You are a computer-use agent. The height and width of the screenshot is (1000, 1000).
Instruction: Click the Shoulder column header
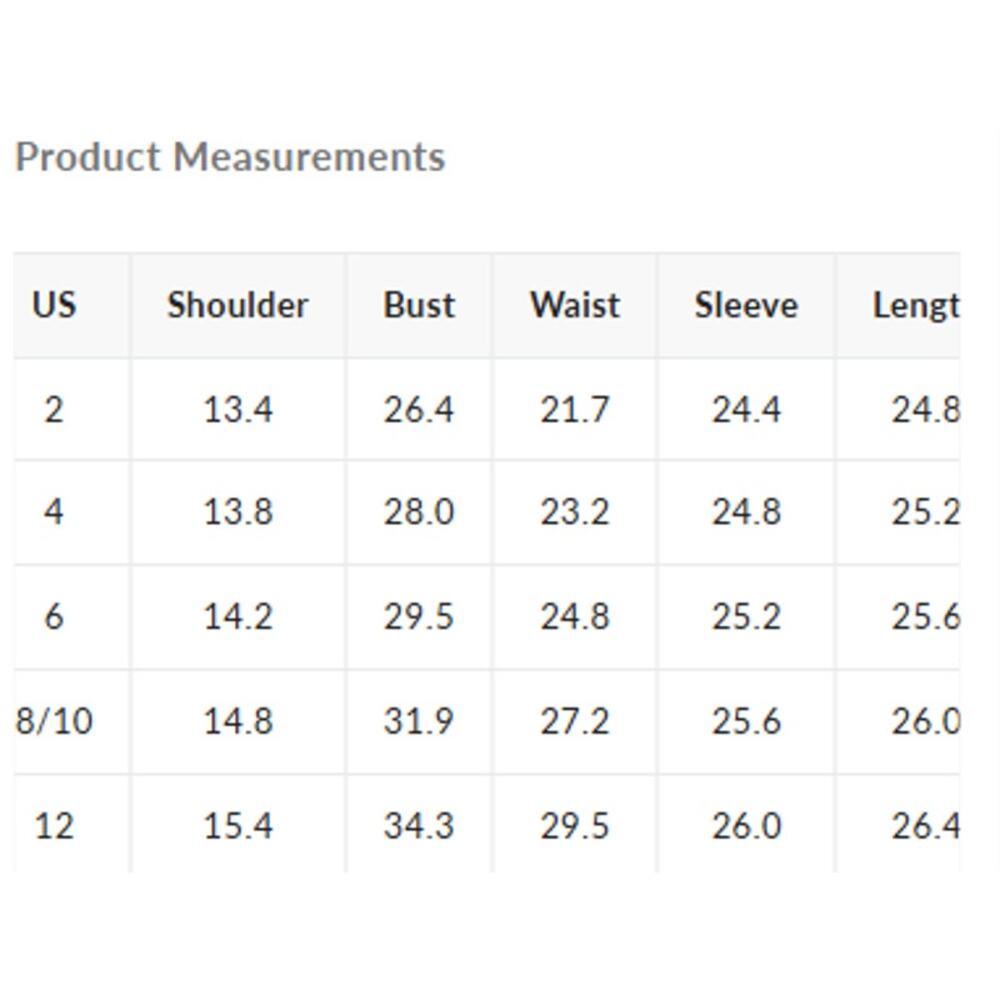pos(237,305)
